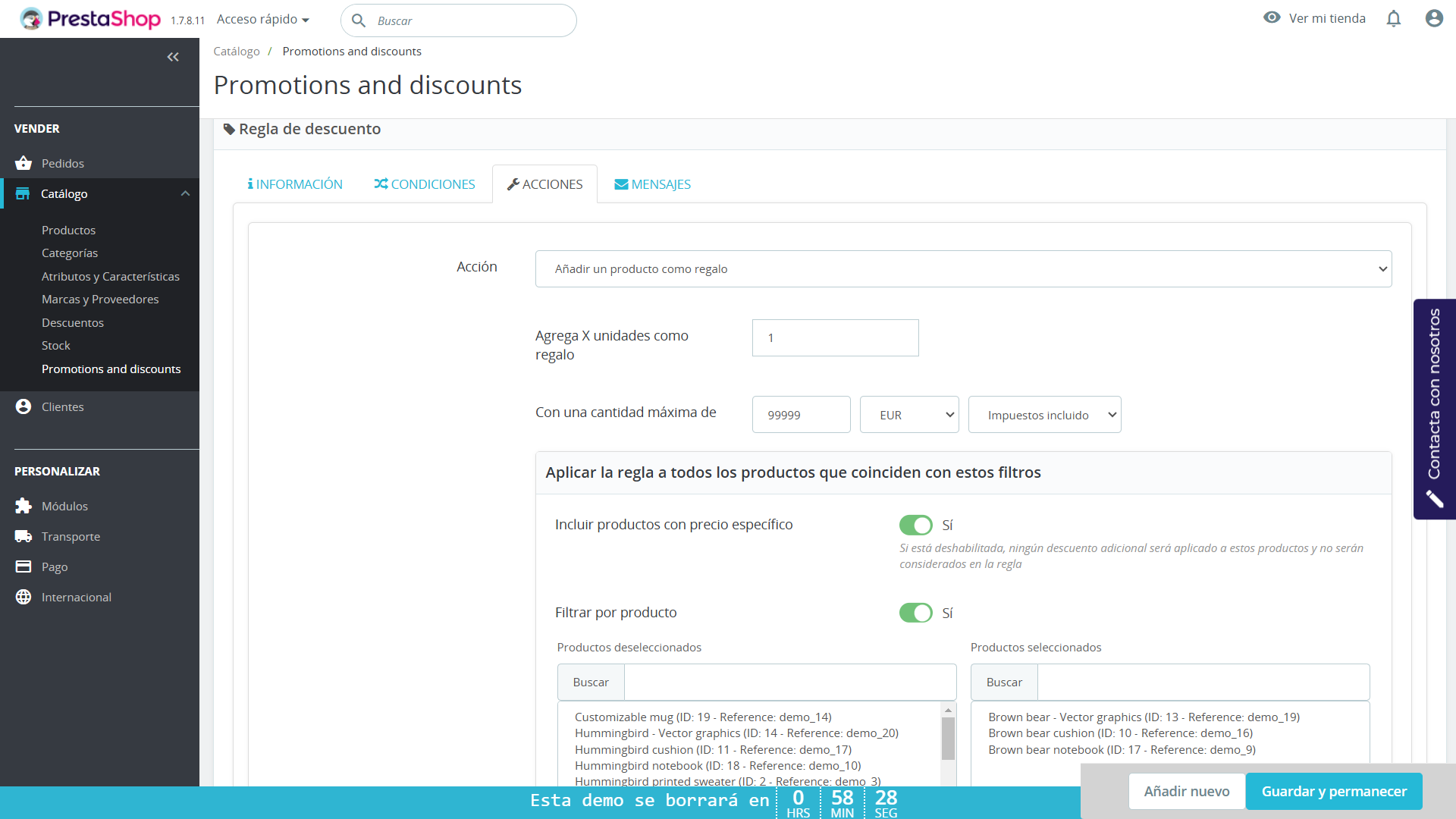The width and height of the screenshot is (1456, 819).
Task: Click the eye icon beside Ver mi tienda
Action: (1272, 17)
